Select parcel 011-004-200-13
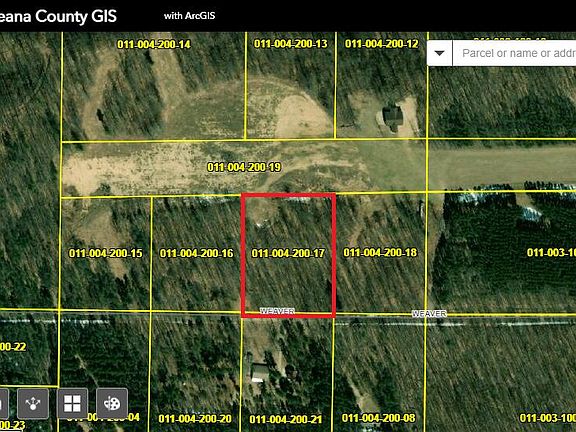Viewport: 576px width, 432px height. 291,44
